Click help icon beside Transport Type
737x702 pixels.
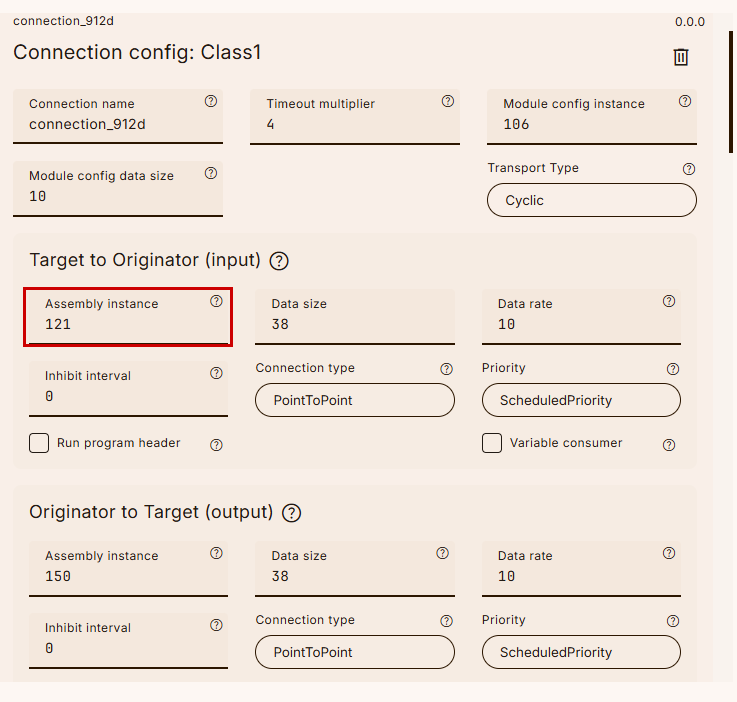point(688,170)
